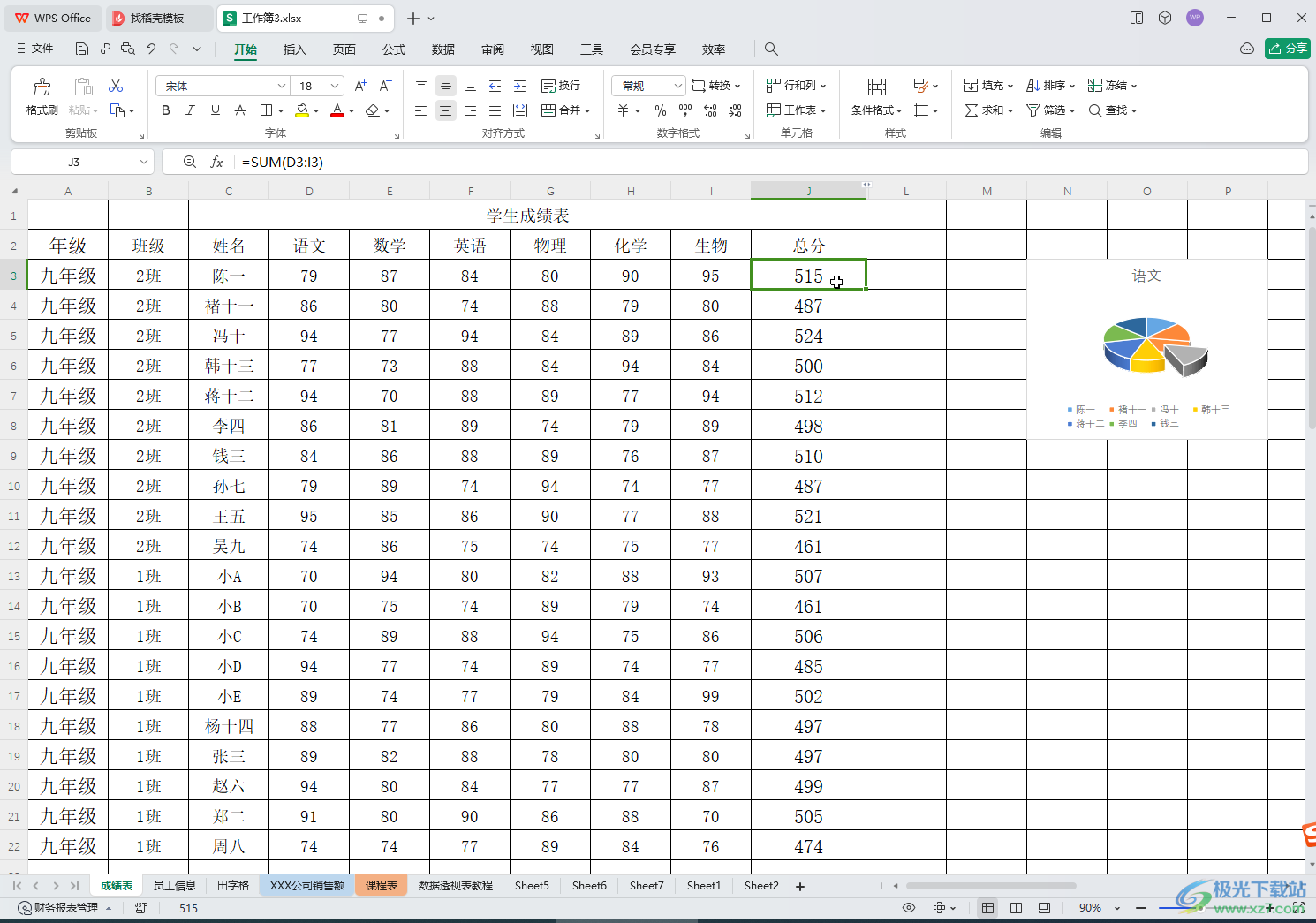1316x923 pixels.
Task: Open the font size dropdown showing 18
Action: (335, 86)
